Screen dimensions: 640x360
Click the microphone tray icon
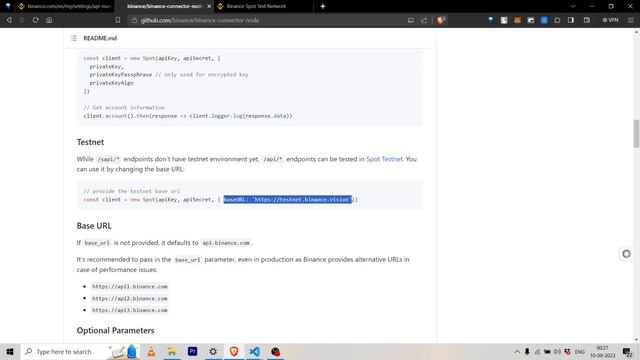tap(527, 351)
